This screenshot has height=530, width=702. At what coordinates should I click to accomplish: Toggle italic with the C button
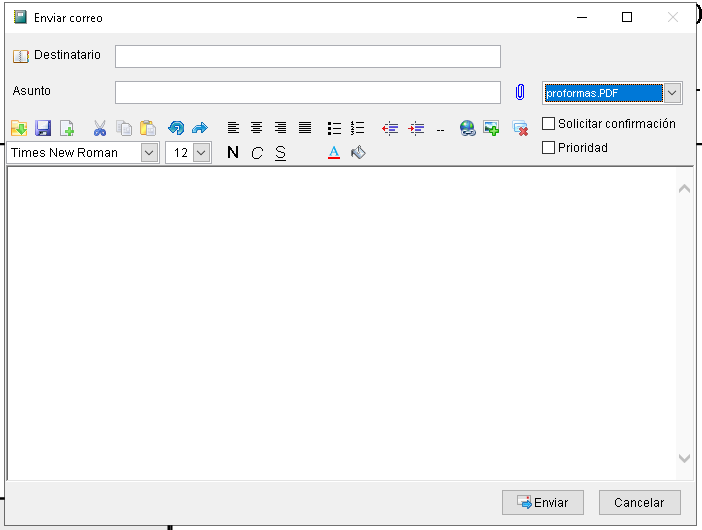tap(257, 153)
